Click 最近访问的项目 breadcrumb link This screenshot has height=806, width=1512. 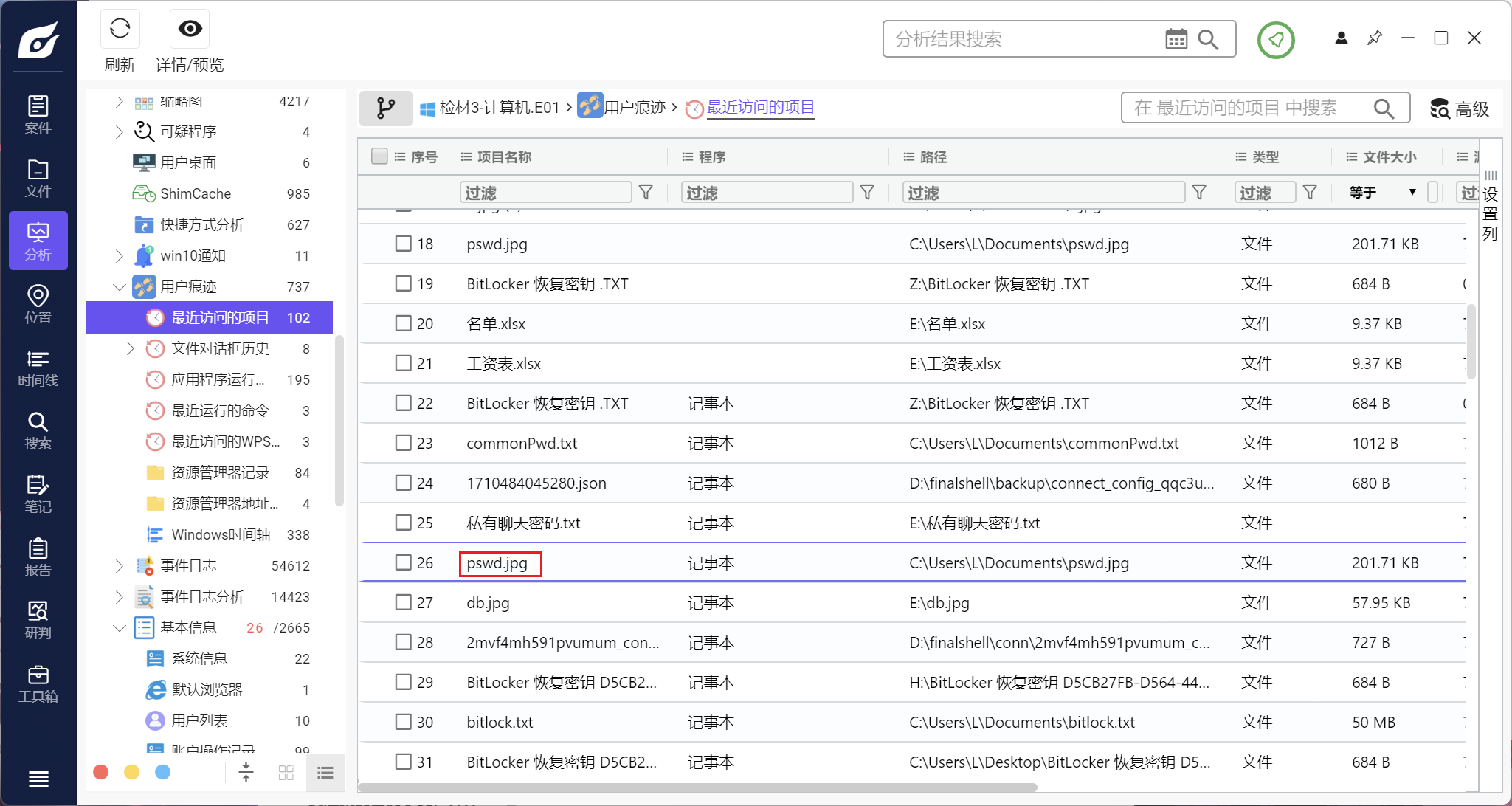[x=761, y=108]
